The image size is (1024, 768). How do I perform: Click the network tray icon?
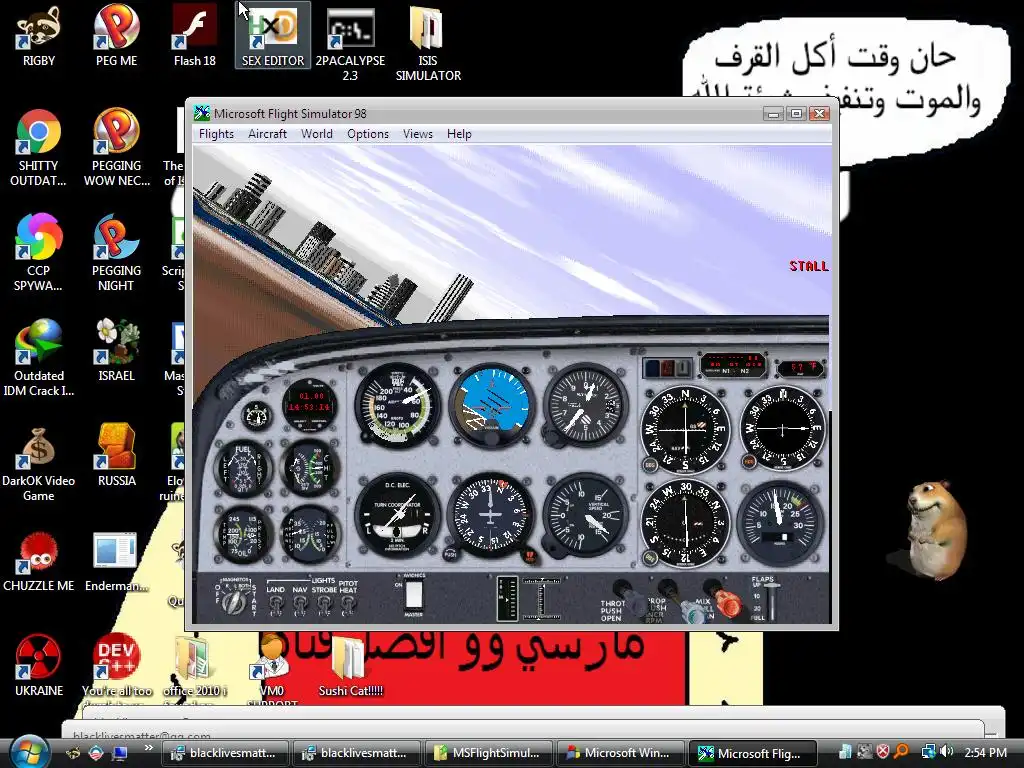click(x=928, y=752)
